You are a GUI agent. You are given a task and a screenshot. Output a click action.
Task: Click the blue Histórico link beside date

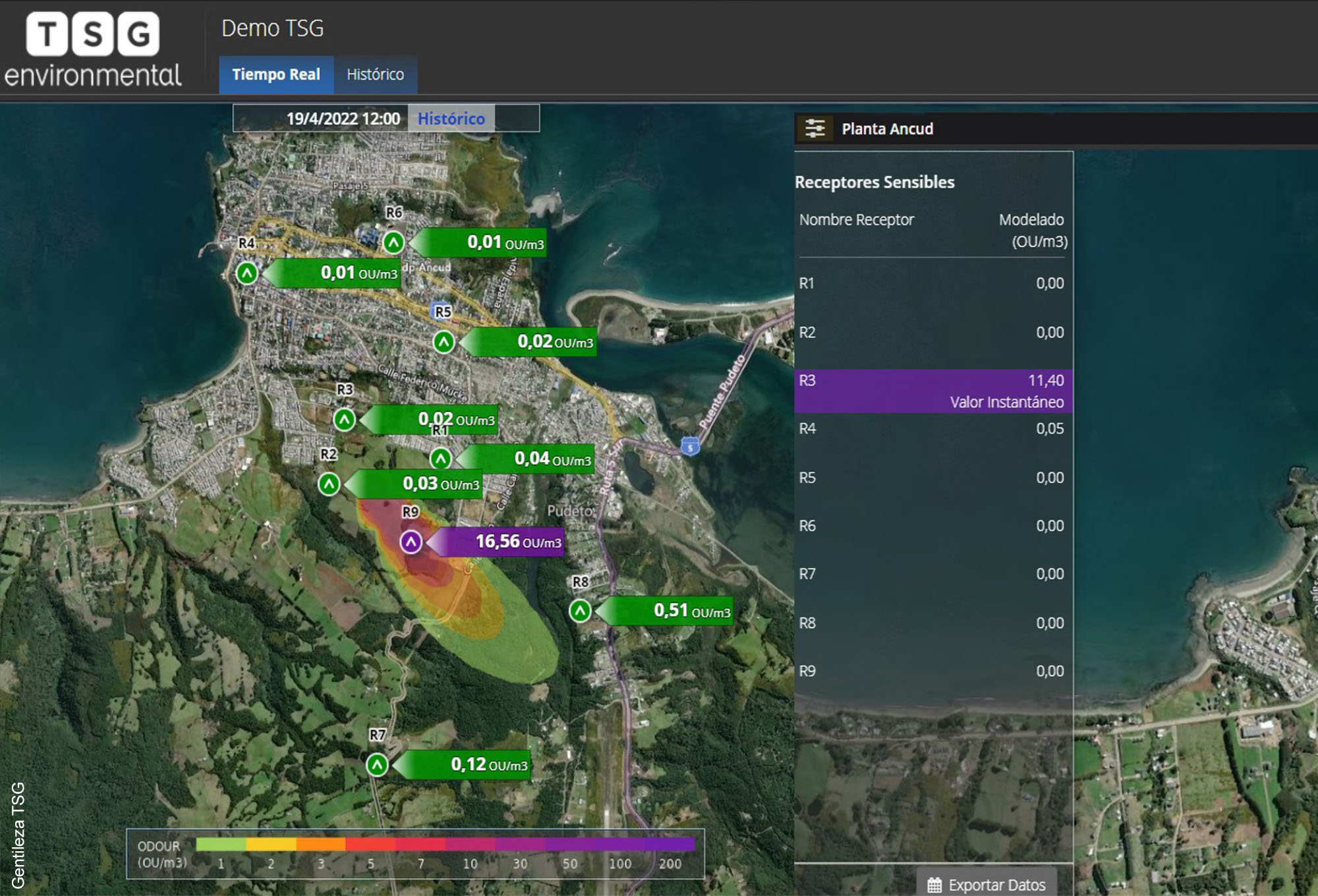(x=451, y=119)
